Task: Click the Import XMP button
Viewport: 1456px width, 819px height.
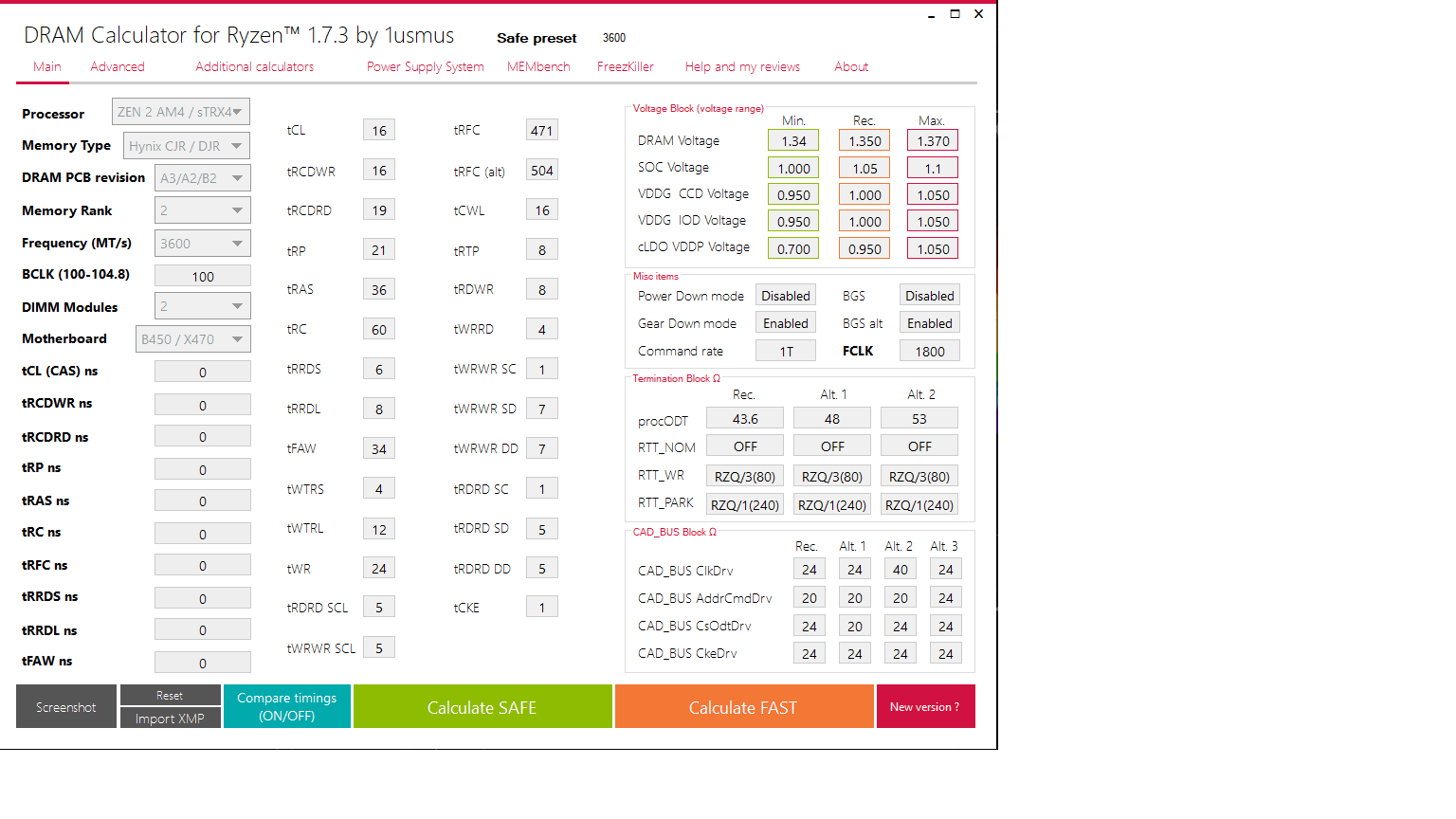Action: (x=171, y=719)
